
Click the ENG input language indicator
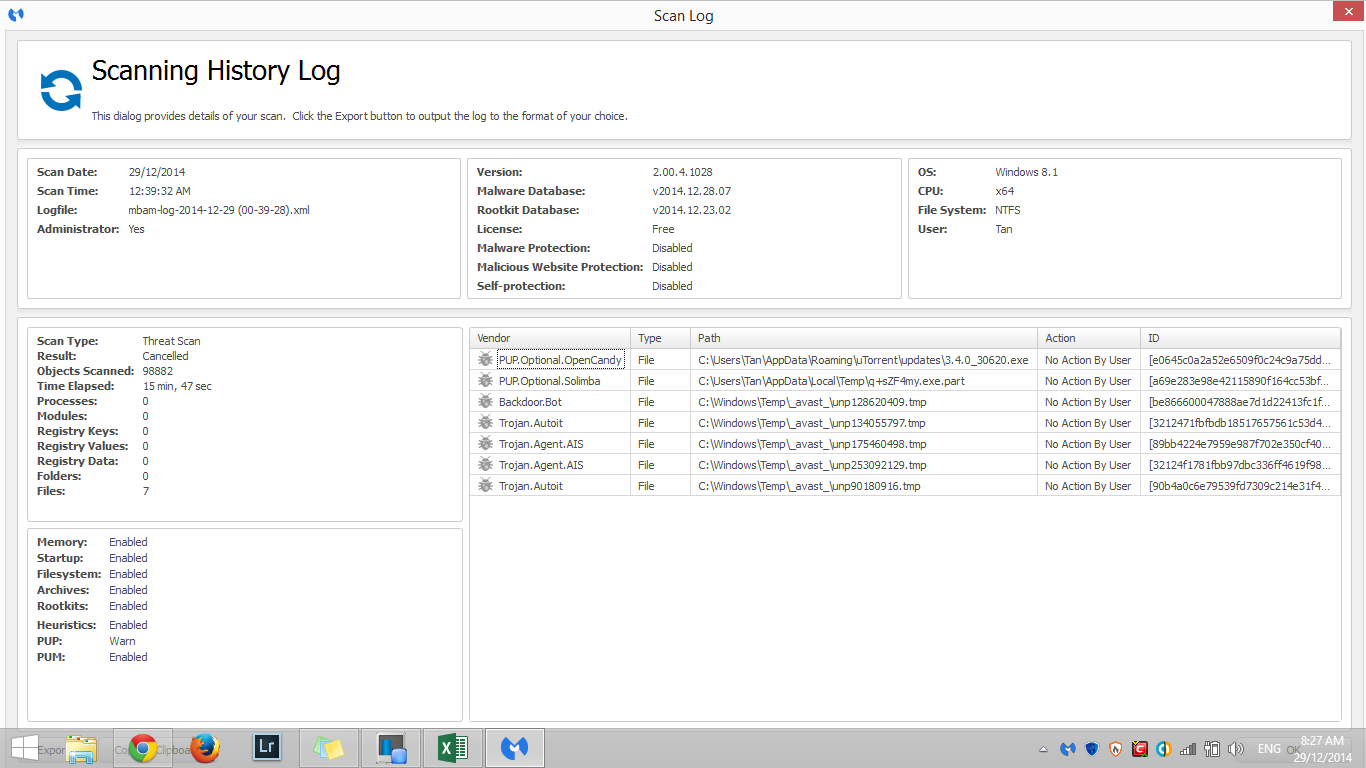(1269, 749)
